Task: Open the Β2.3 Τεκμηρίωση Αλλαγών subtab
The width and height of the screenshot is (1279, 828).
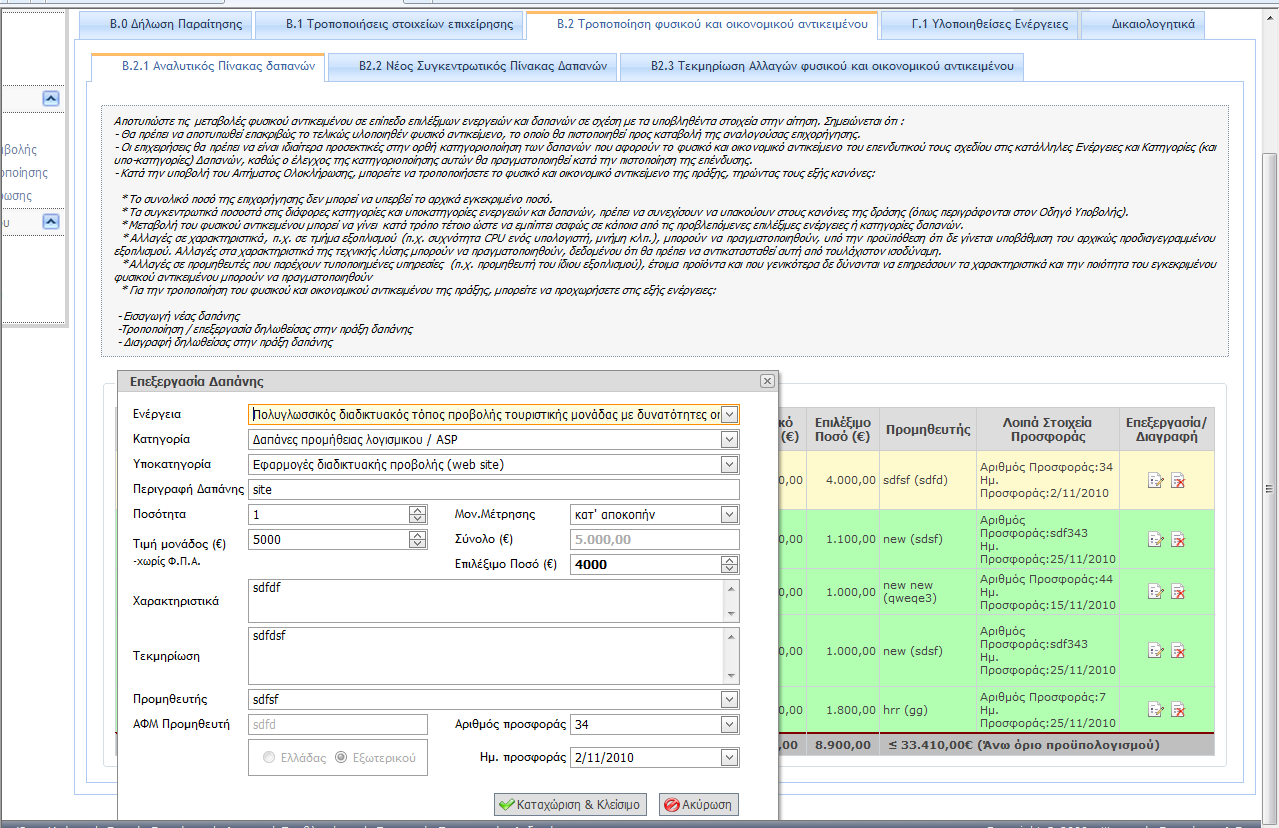Action: coord(821,67)
